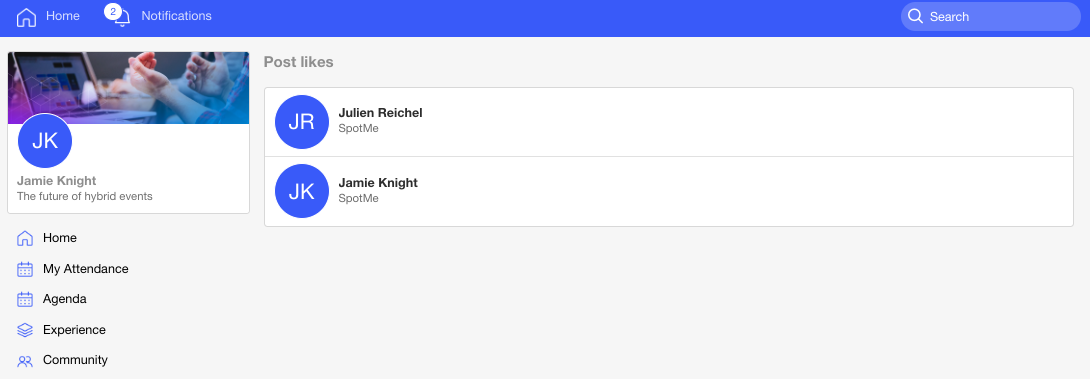Select Home in the top navigation
Screen dimensions: 1090x379
pos(63,16)
